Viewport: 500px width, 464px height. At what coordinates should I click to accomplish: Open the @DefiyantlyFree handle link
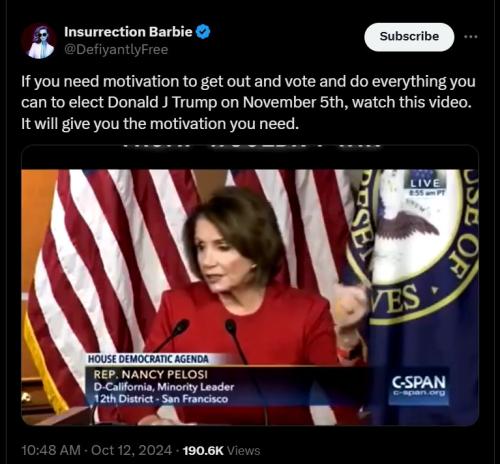point(116,50)
